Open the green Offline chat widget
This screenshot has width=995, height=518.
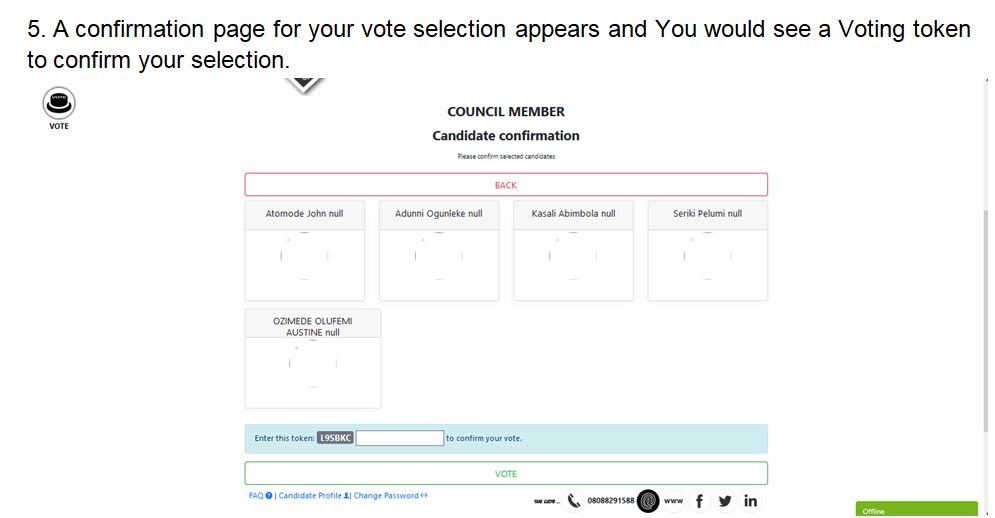(916, 509)
